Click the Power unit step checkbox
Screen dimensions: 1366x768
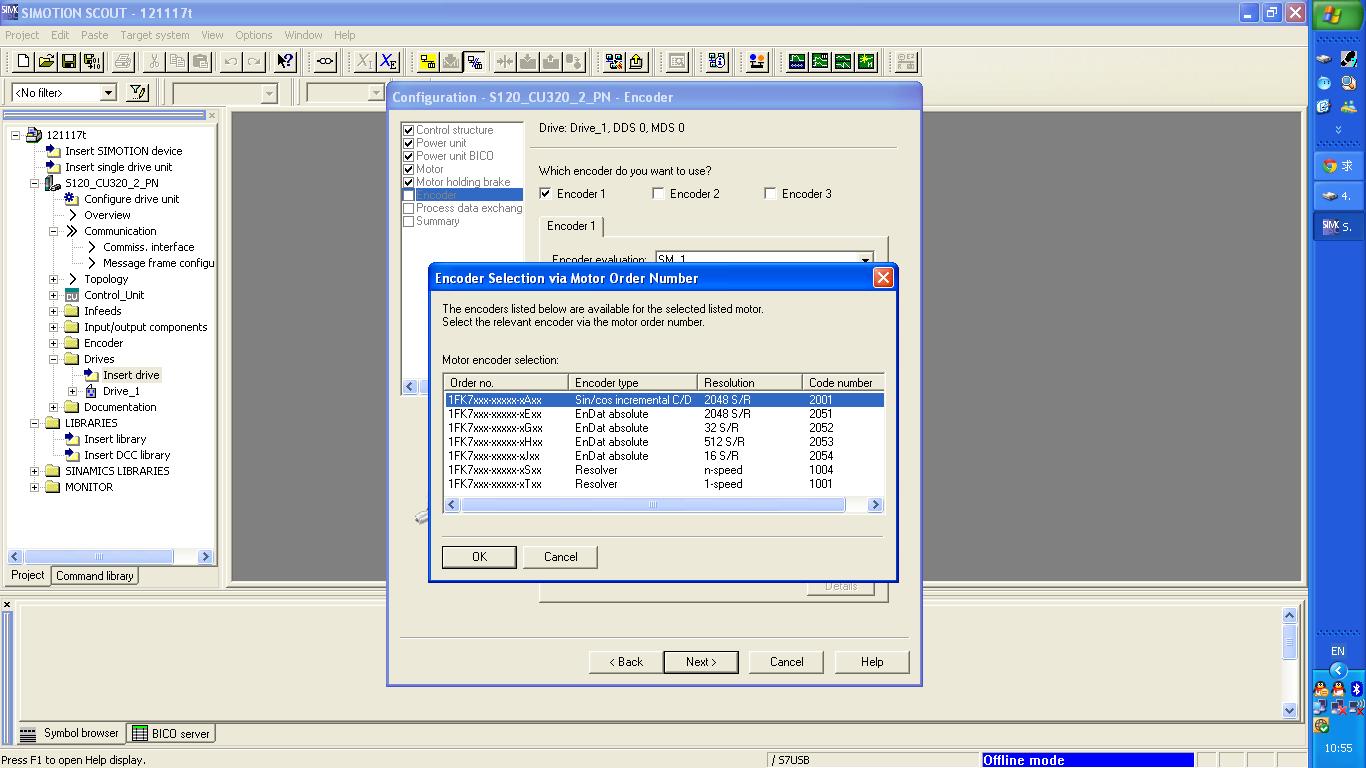coord(408,143)
